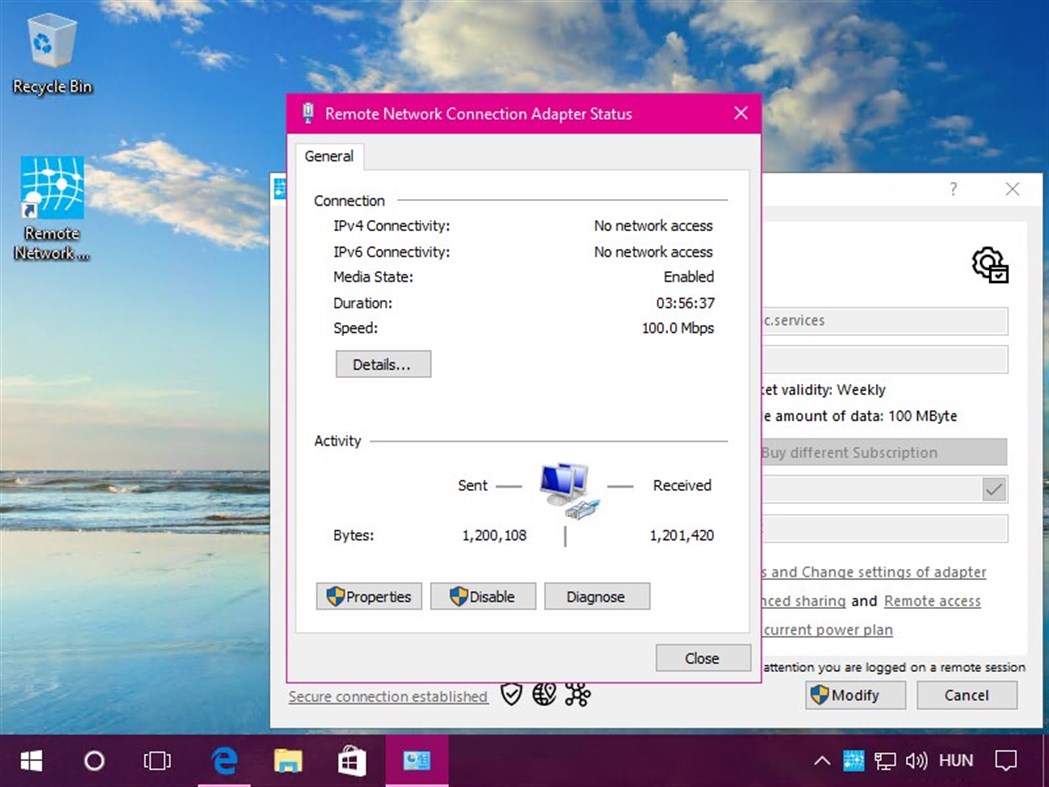Click the Secure connection established link
Viewport: 1049px width, 787px height.
[x=388, y=696]
